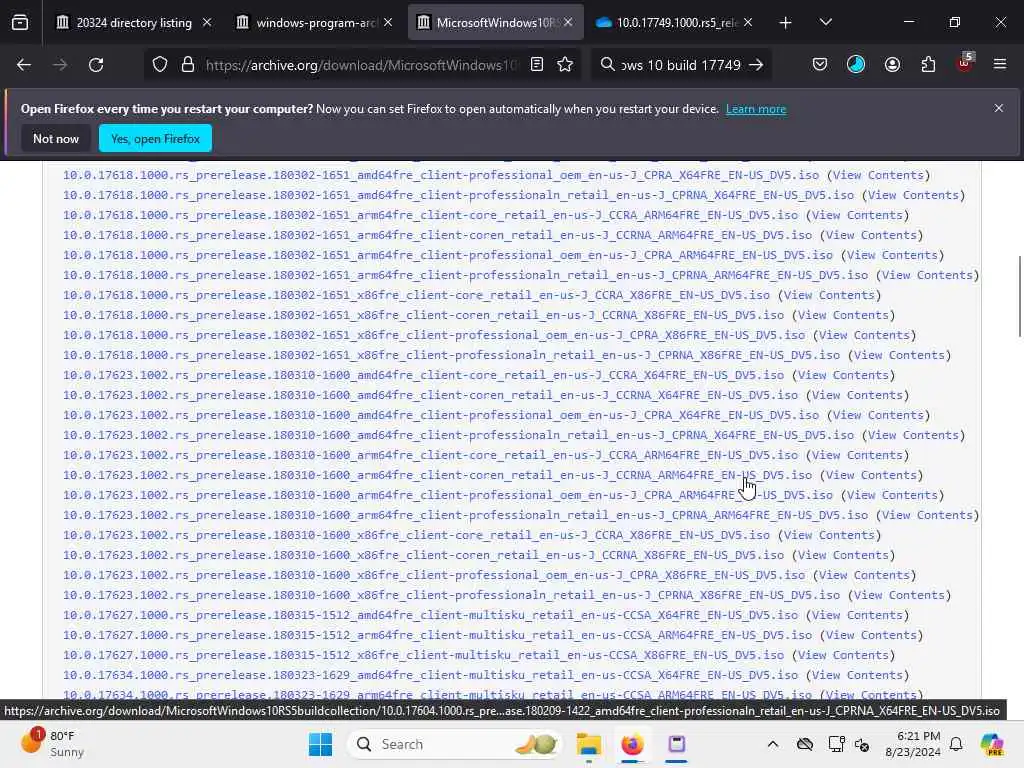Bookmark this page with the star
This screenshot has height=768, width=1024.
click(x=566, y=65)
